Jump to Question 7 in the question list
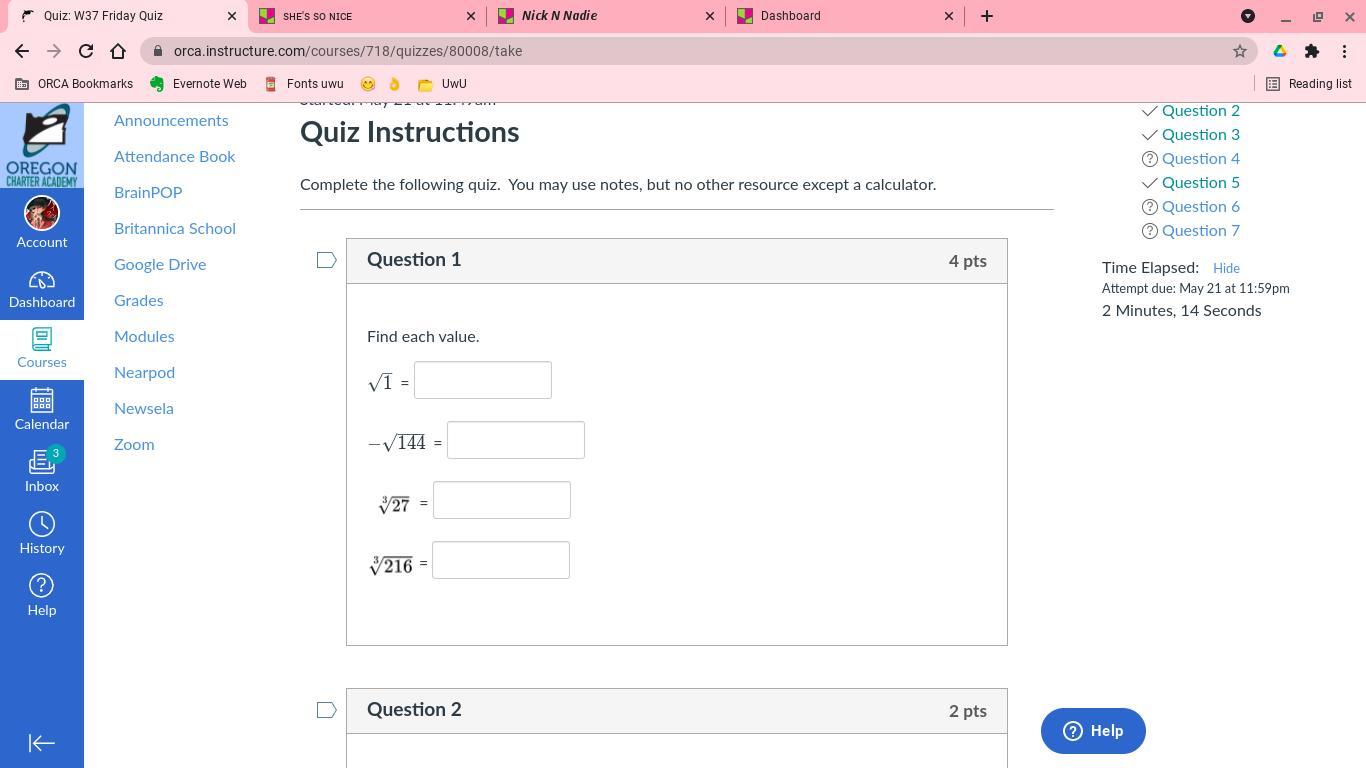Screen dimensions: 1366x768 coord(1200,230)
